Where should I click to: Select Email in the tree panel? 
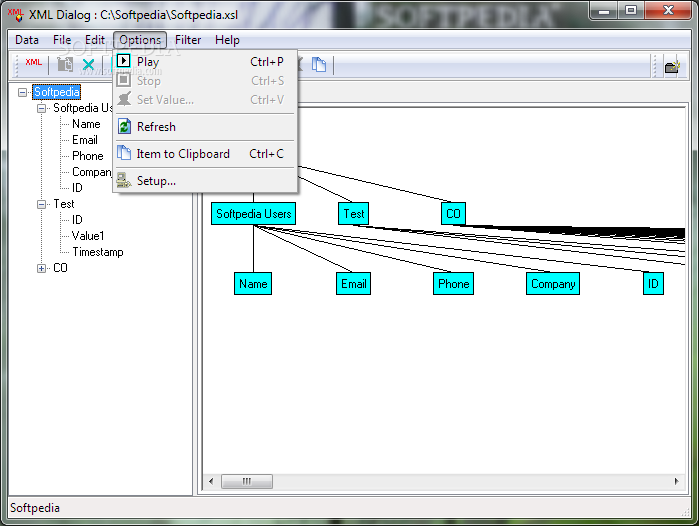(85, 140)
